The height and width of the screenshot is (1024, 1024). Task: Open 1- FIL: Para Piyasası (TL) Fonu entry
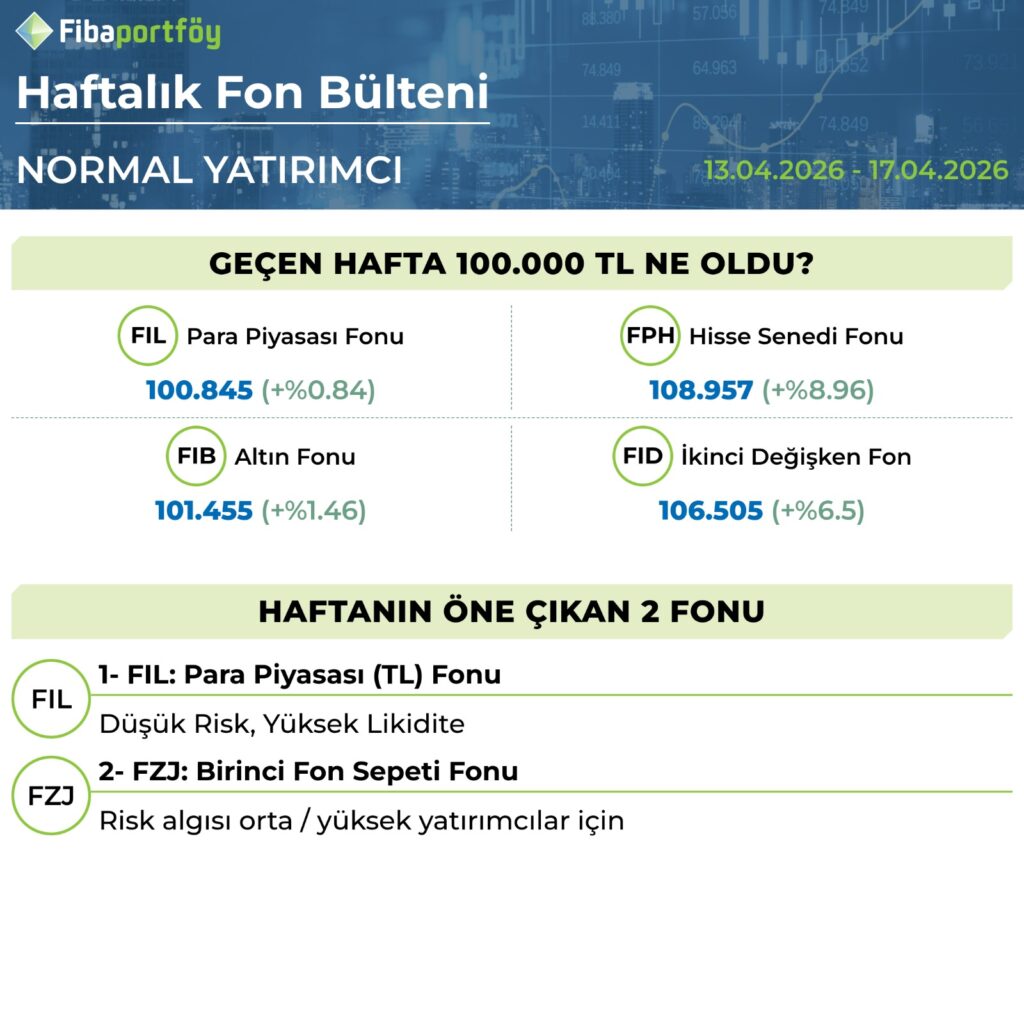[x=300, y=675]
